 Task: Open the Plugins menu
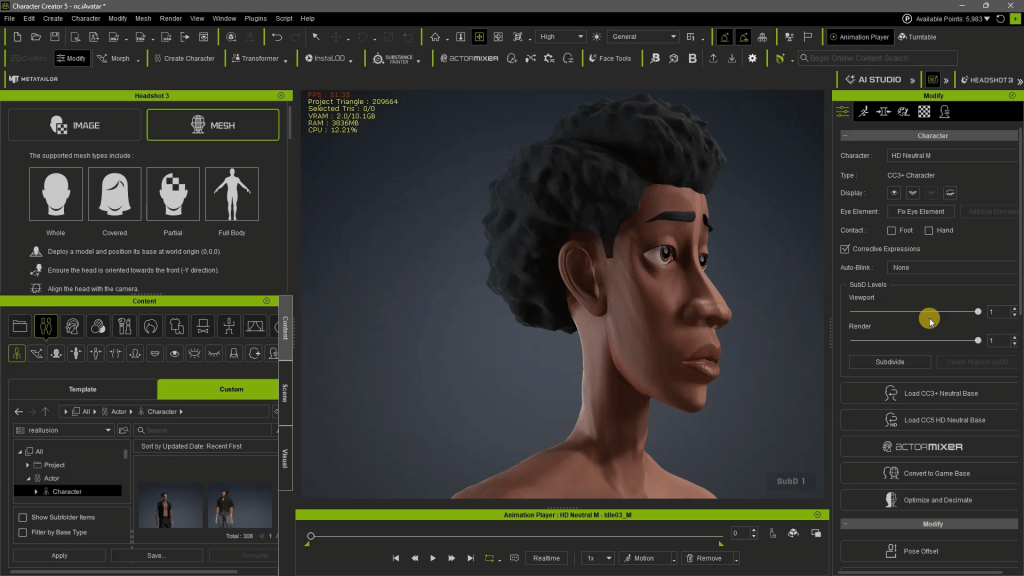pyautogui.click(x=255, y=18)
